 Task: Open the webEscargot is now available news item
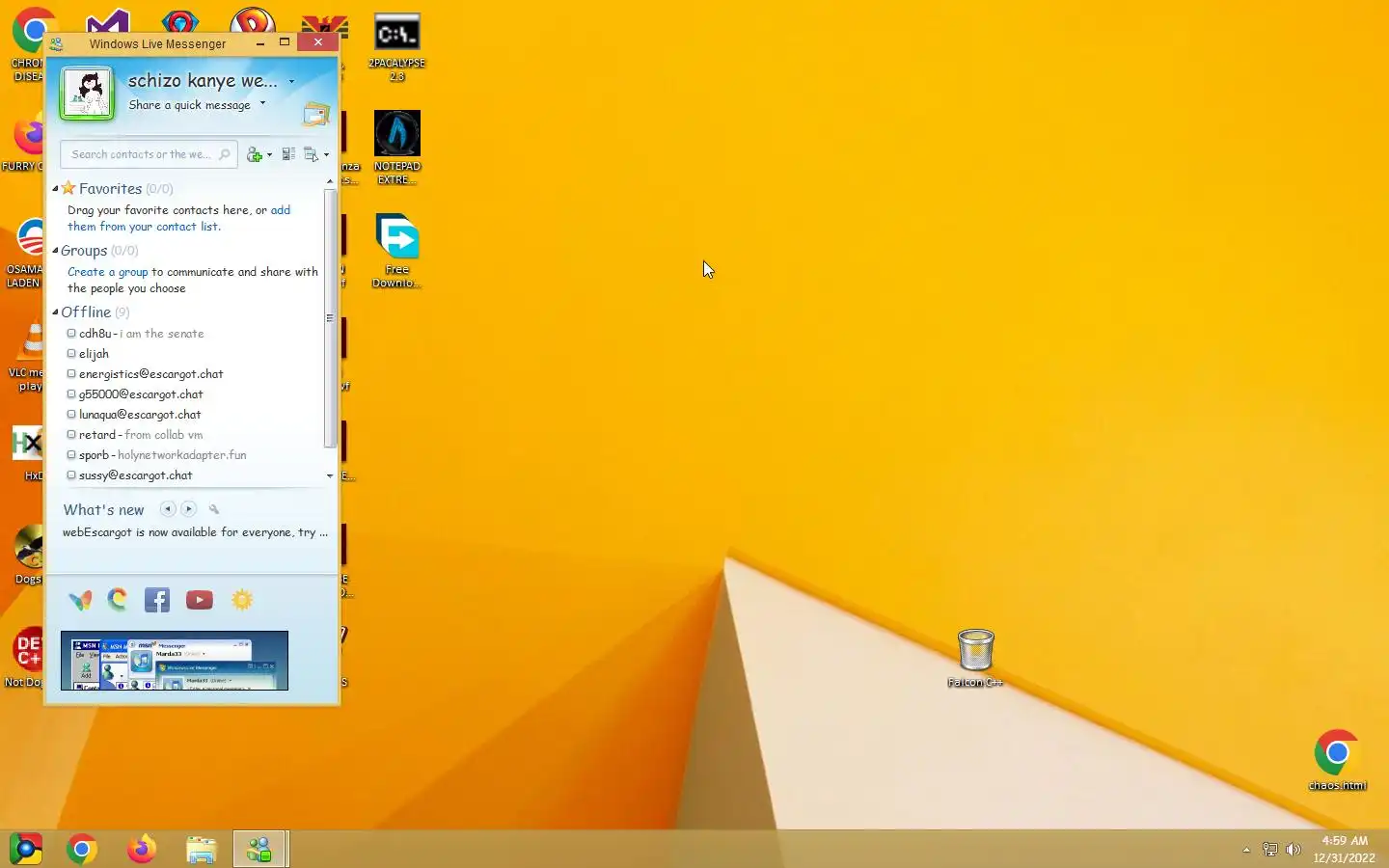point(195,532)
